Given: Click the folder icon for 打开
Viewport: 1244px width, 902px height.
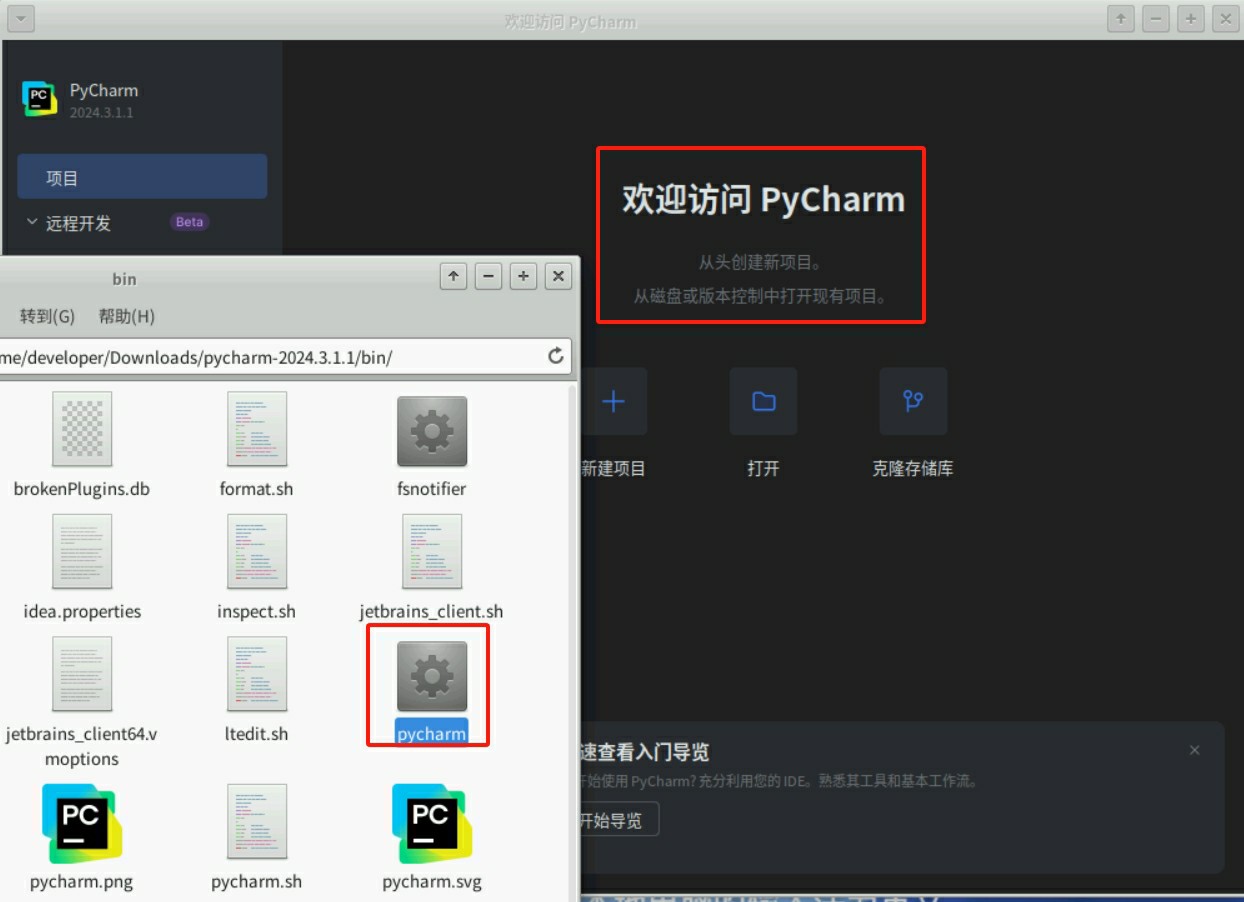Looking at the screenshot, I should pos(763,401).
